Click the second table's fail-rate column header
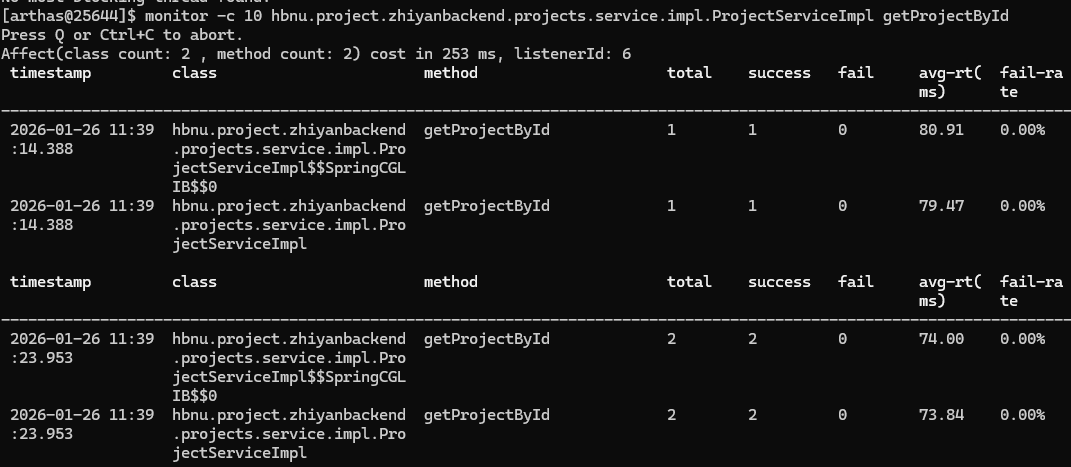Viewport: 1071px width, 467px height. pos(1030,291)
